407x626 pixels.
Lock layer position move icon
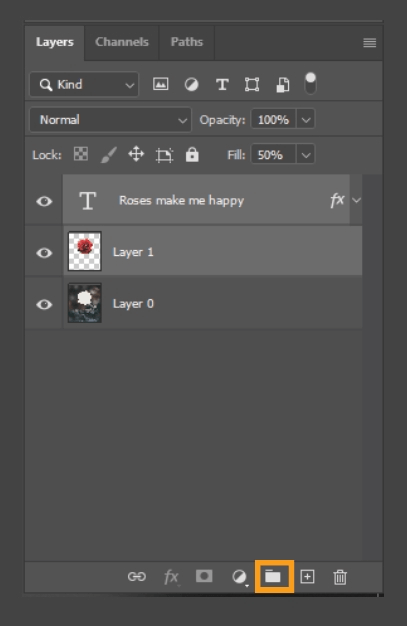coord(136,154)
